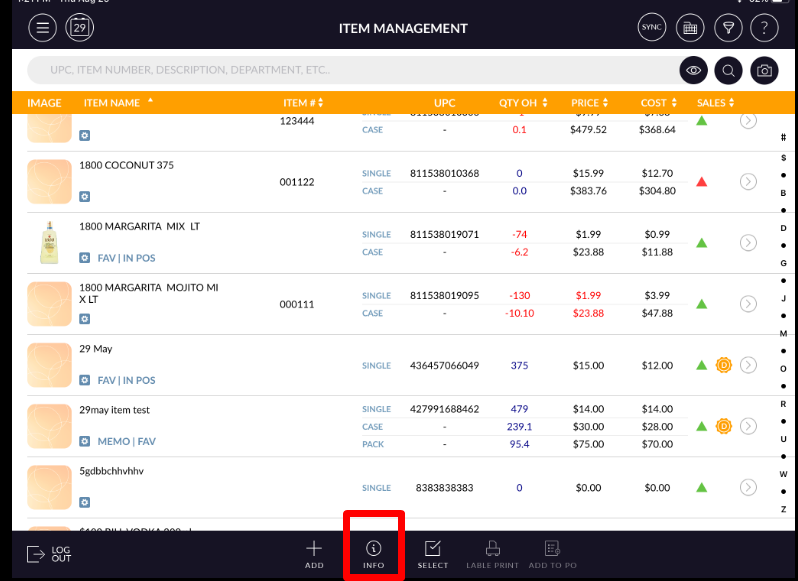The image size is (798, 581).
Task: Open the help question mark icon
Action: coord(764,28)
